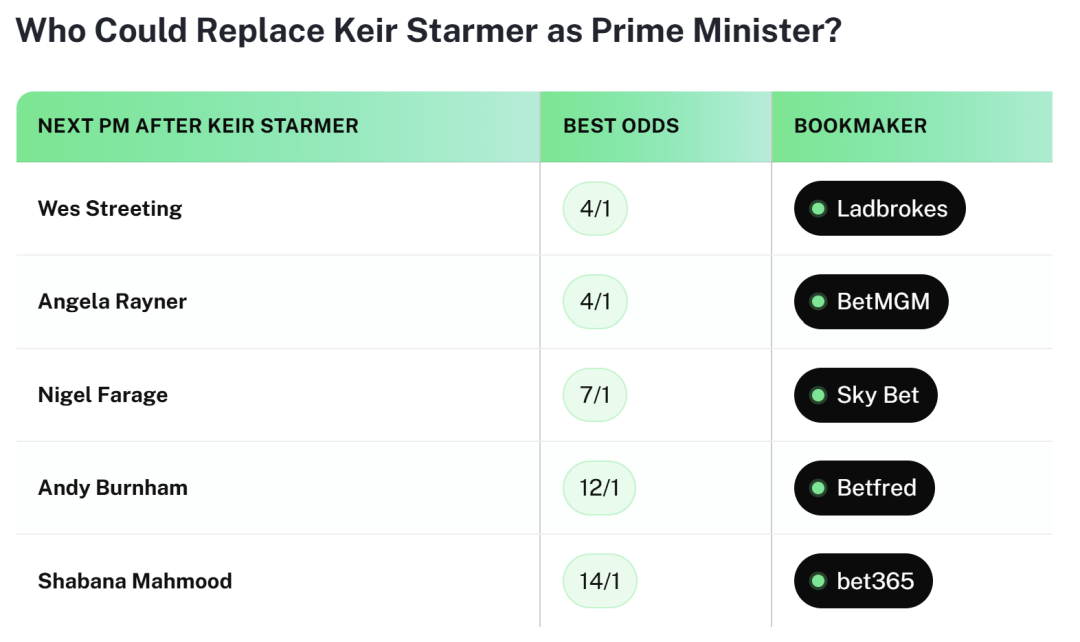1080x642 pixels.
Task: Select the 14/1 odds for Shabana Mahmood
Action: tap(599, 581)
